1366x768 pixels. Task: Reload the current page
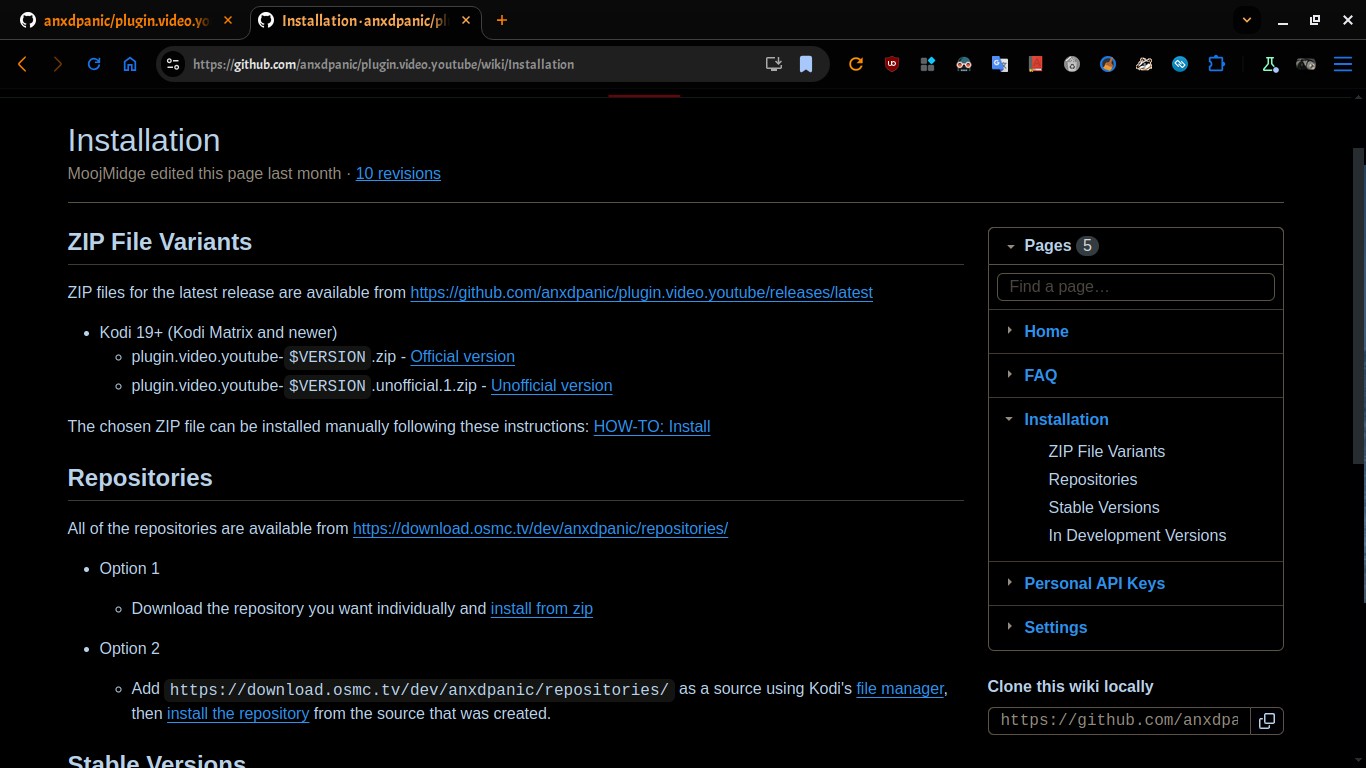[x=94, y=64]
